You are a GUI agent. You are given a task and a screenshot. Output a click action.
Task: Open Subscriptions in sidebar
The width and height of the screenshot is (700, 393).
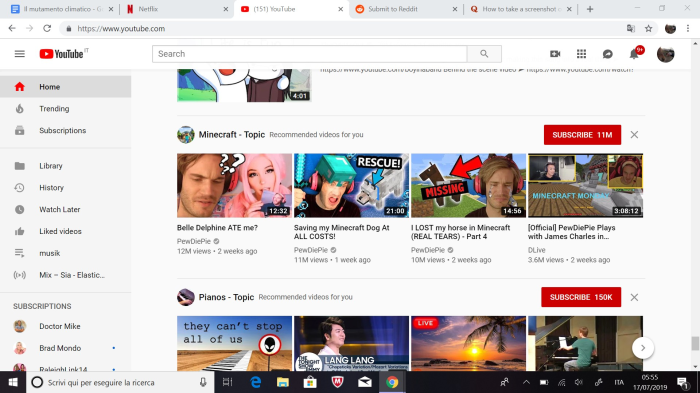pyautogui.click(x=66, y=131)
